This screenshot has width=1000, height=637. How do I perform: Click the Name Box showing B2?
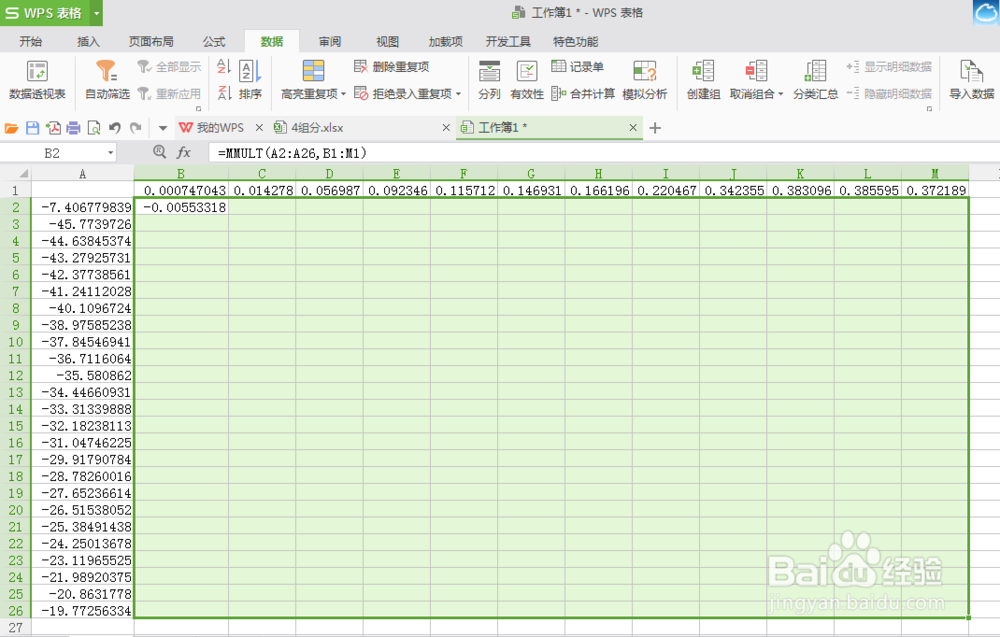click(x=52, y=153)
